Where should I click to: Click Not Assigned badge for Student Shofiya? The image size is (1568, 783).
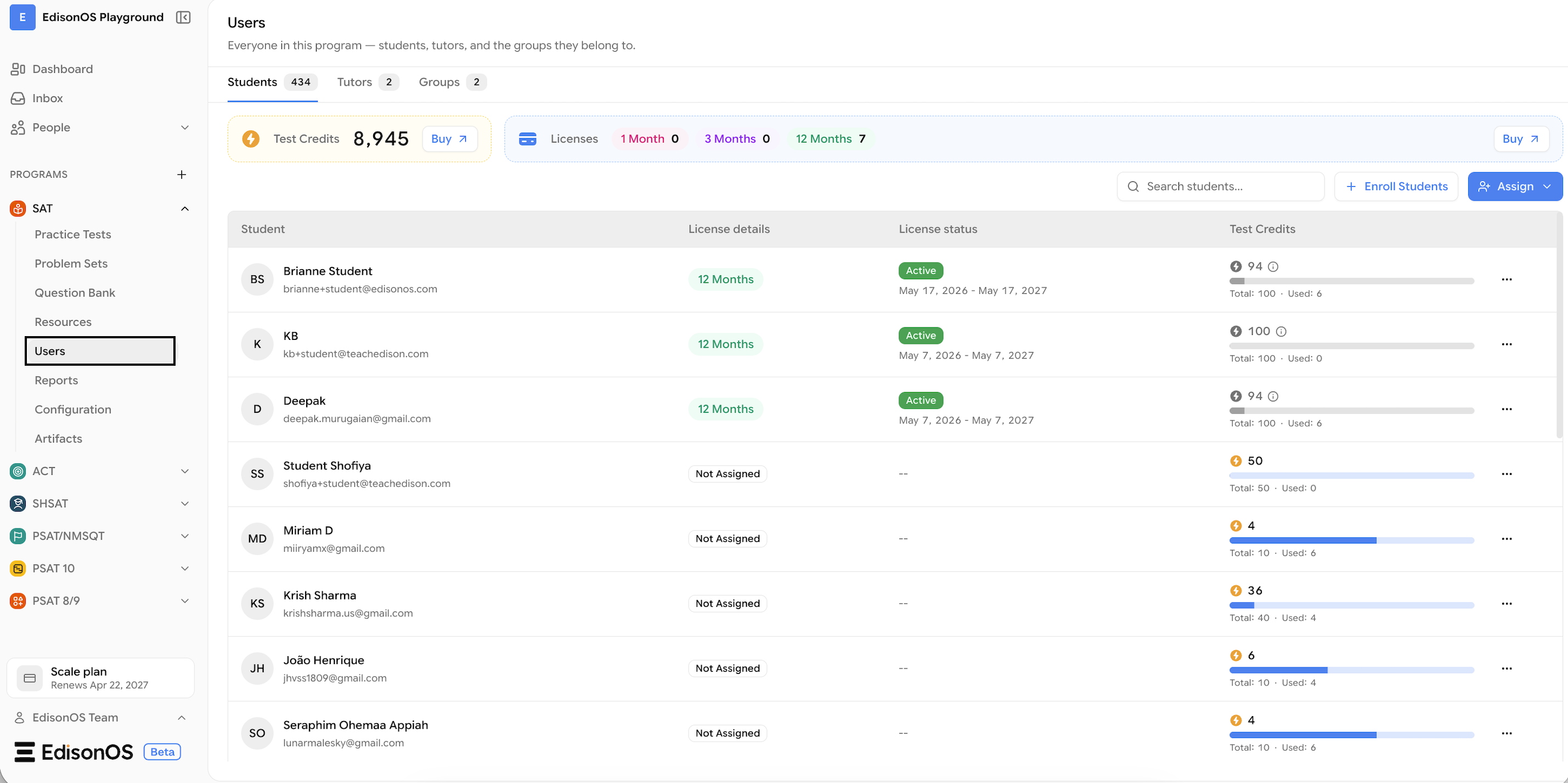[727, 474]
